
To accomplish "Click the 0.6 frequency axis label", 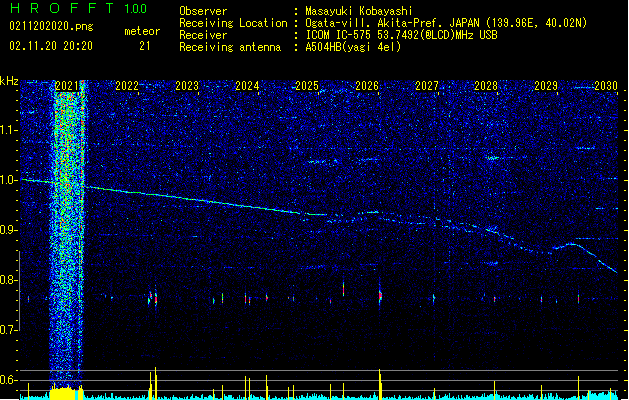I will coord(9,380).
